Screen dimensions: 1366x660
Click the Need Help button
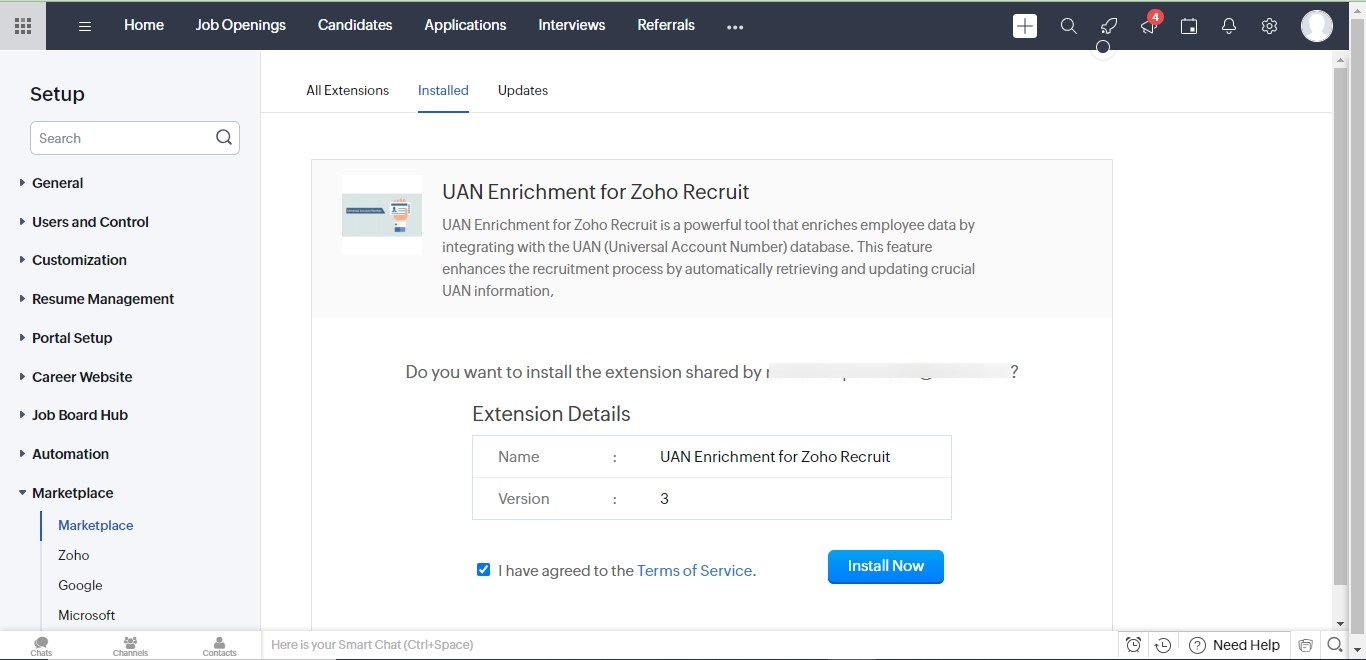tap(1235, 645)
